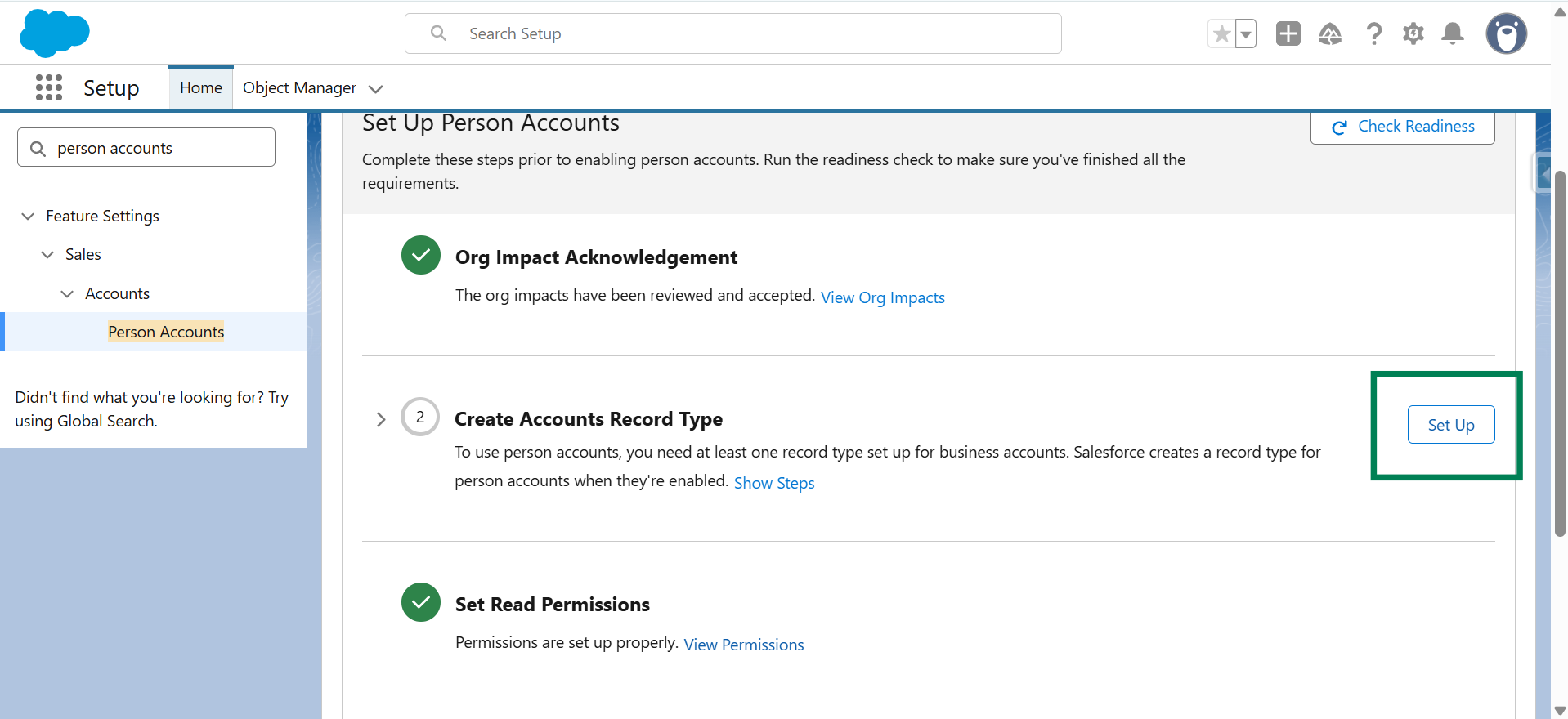
Task: Click the Search Setup field
Action: click(732, 33)
